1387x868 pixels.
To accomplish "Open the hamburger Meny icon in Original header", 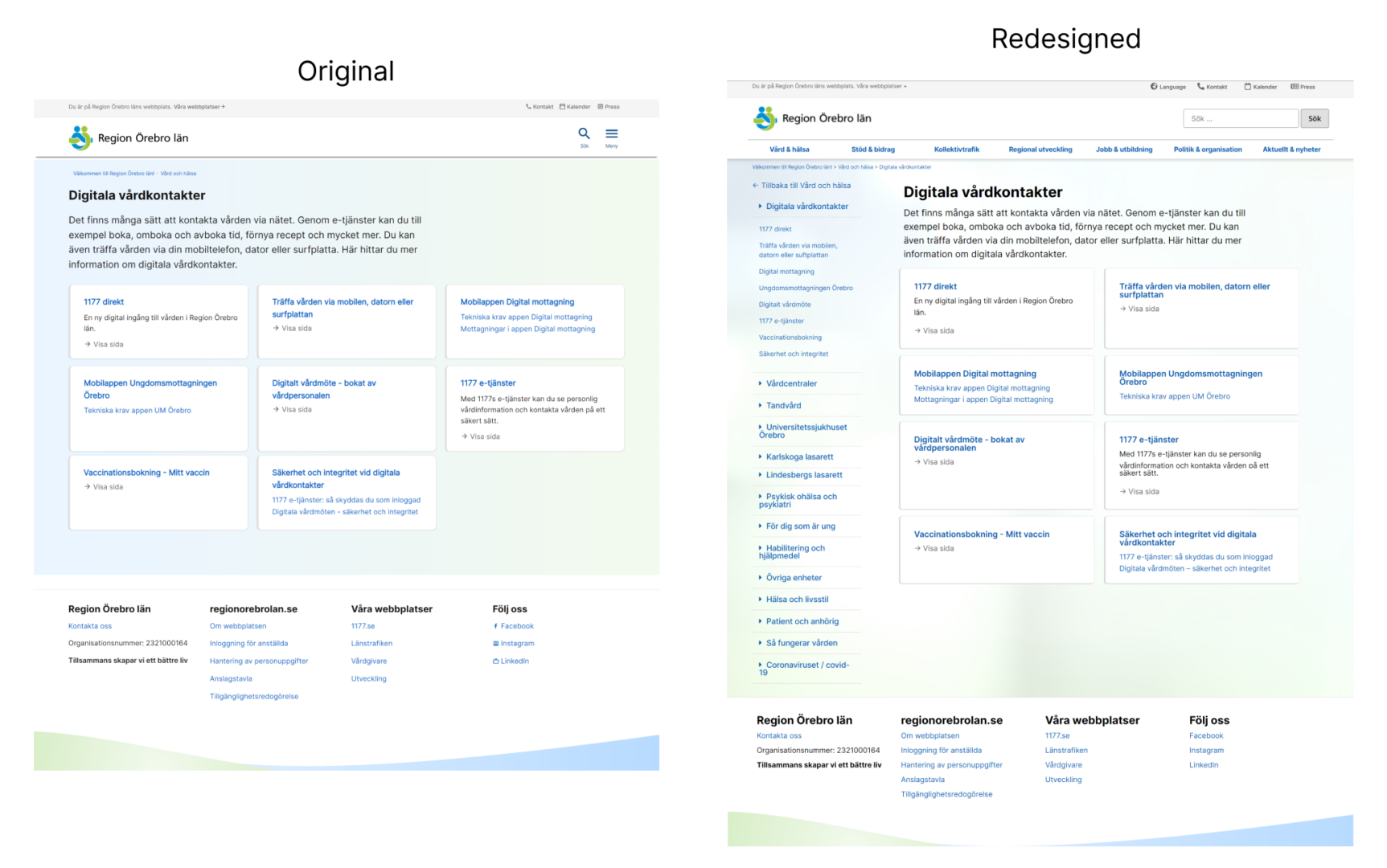I will pos(612,133).
